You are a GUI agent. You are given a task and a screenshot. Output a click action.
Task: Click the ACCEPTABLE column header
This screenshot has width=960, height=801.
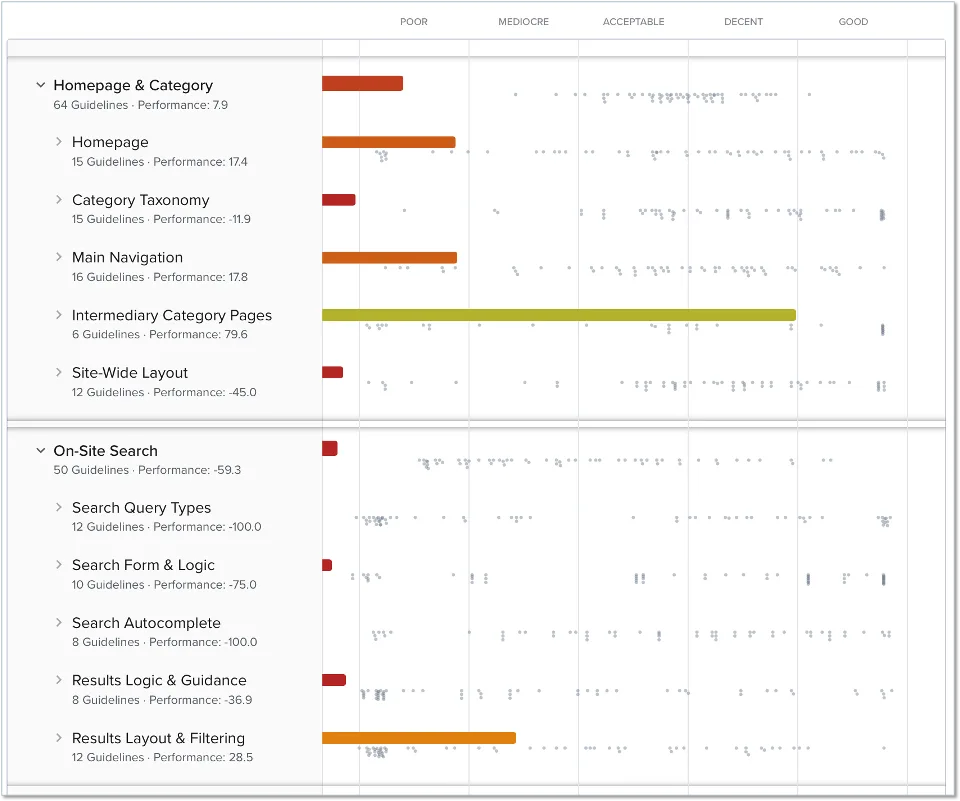[634, 21]
